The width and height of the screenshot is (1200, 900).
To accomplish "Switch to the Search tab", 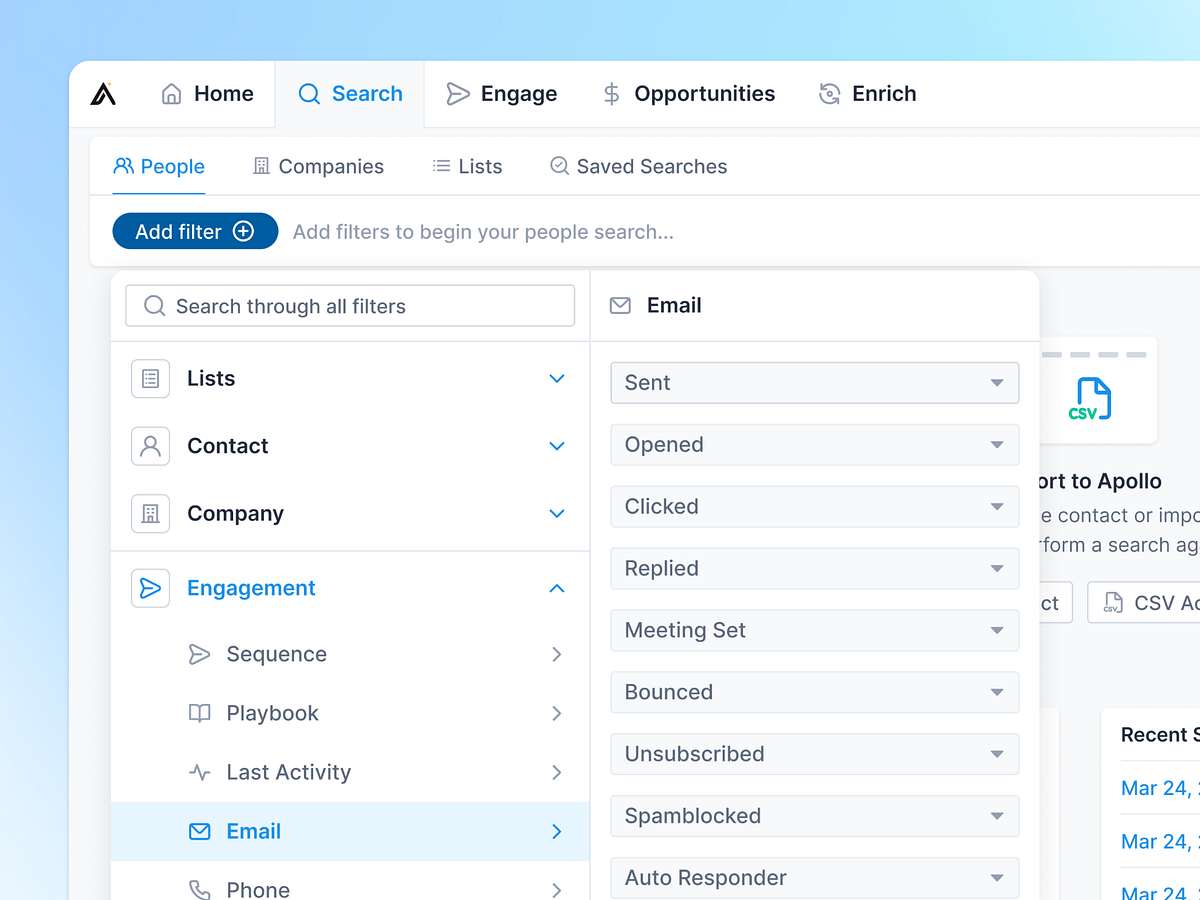I will (350, 94).
